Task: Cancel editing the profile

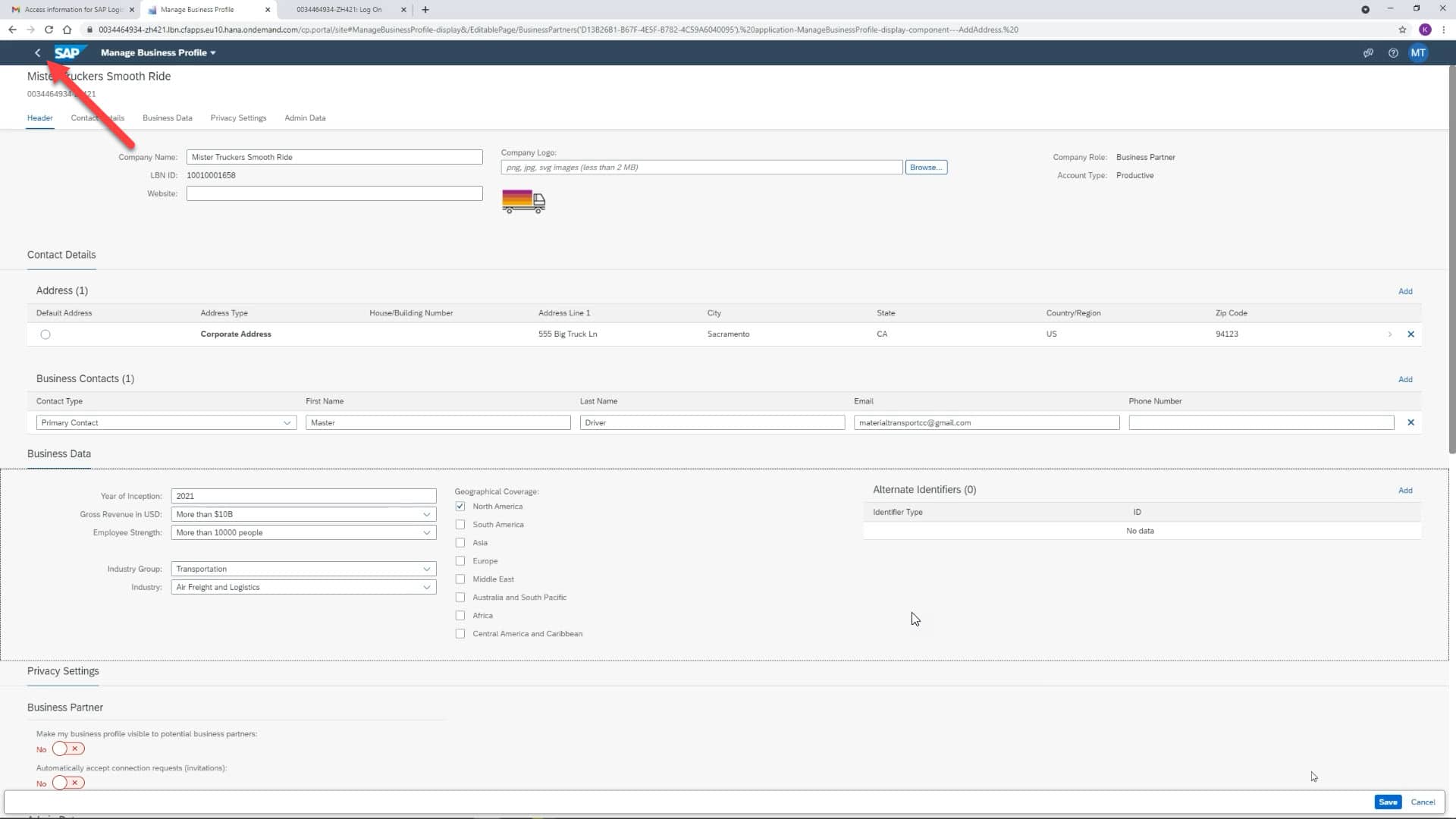Action: coord(1423,802)
